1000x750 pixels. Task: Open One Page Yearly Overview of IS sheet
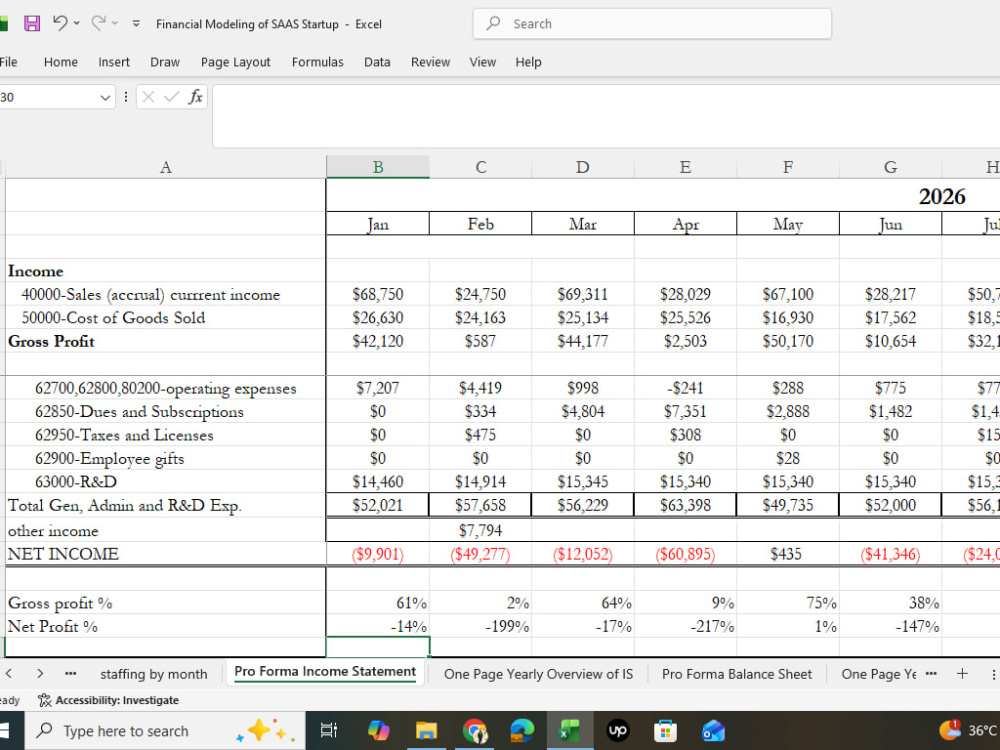(538, 674)
